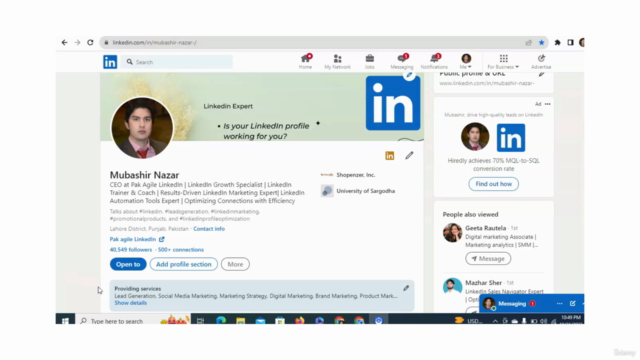Open the Home feed icon

click(305, 62)
